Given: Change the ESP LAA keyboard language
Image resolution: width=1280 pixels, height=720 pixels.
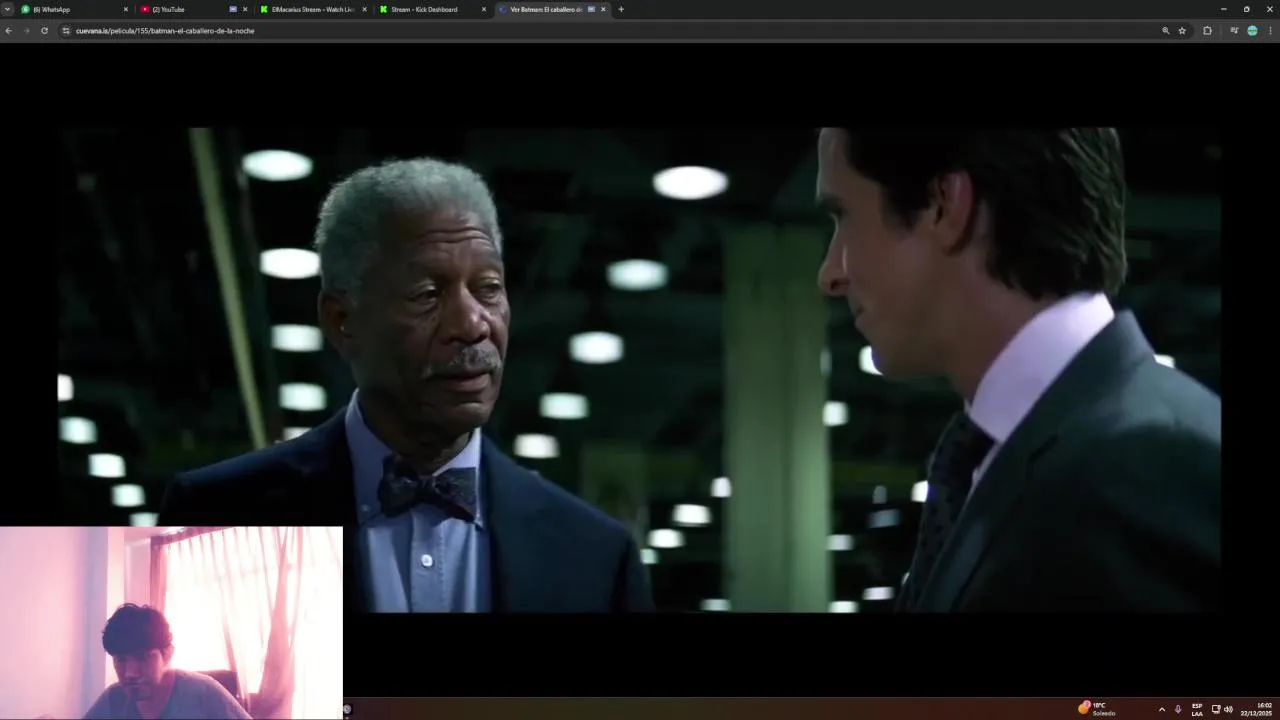Looking at the screenshot, I should (1197, 709).
